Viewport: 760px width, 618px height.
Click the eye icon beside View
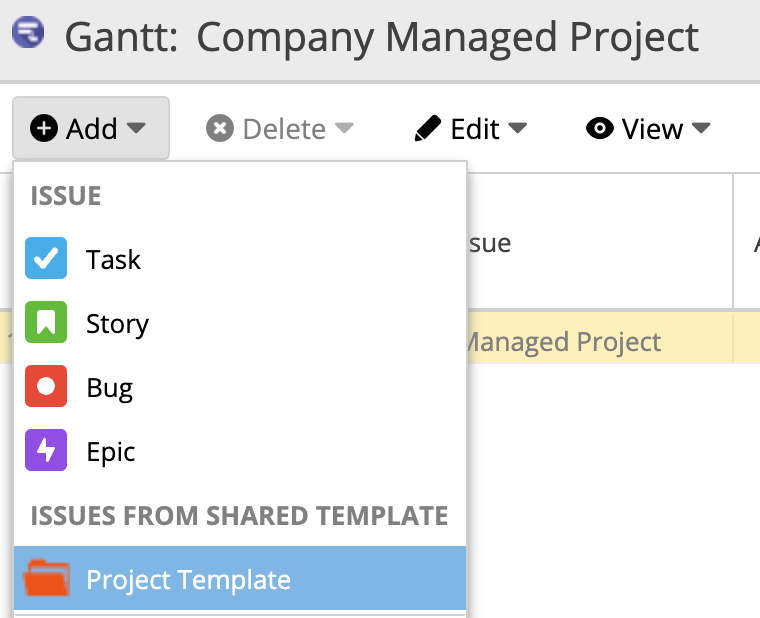coord(599,129)
